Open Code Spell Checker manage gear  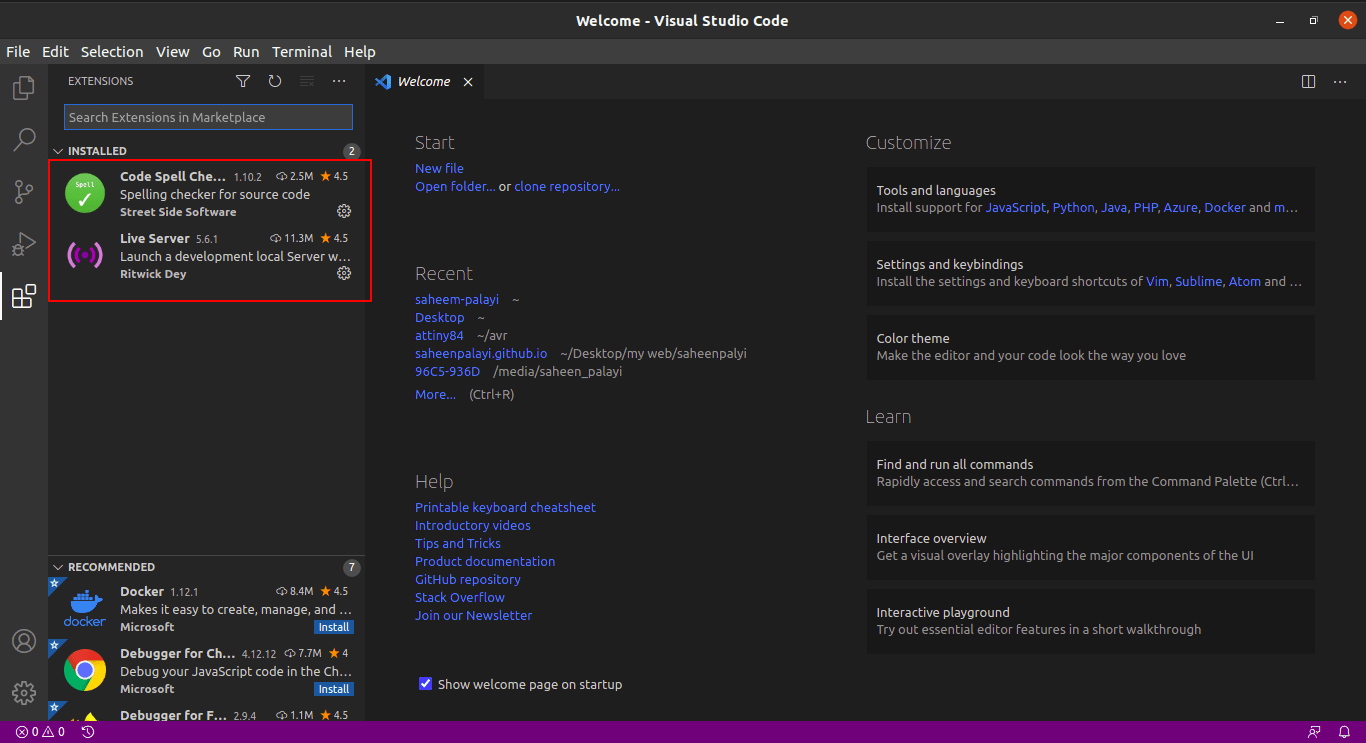[x=344, y=211]
